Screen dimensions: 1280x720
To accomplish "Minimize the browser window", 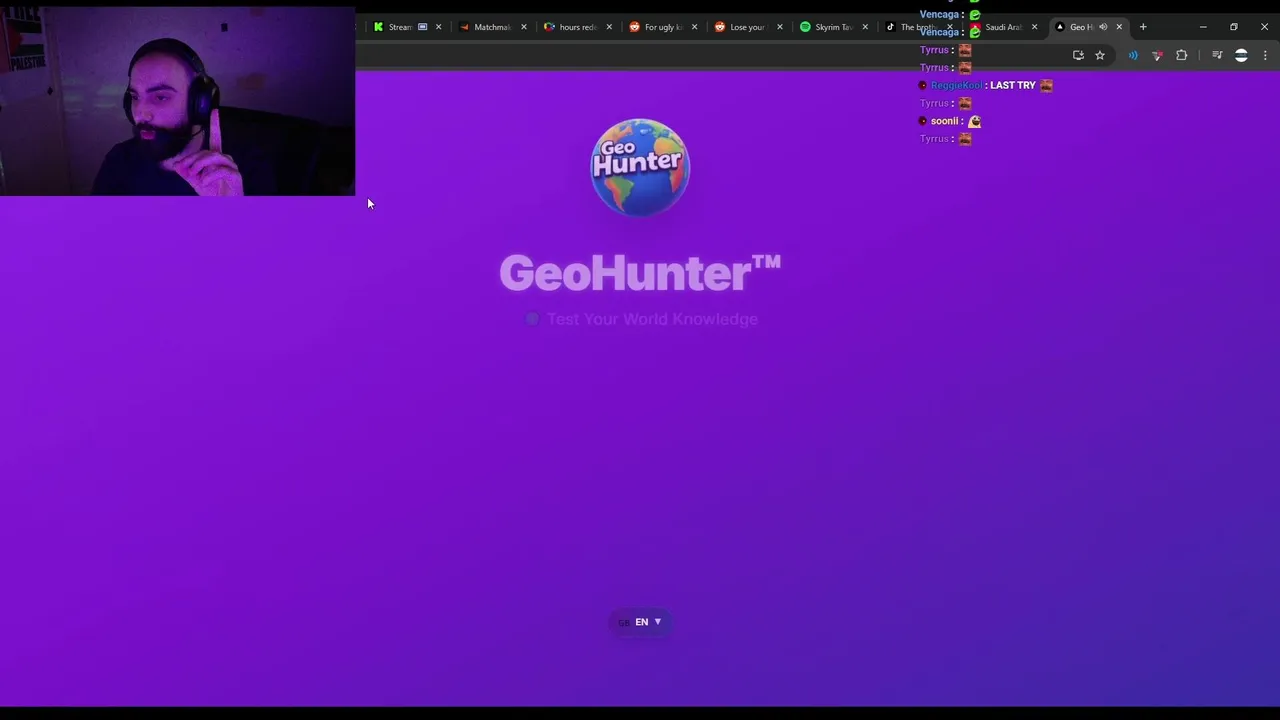I will [1203, 27].
